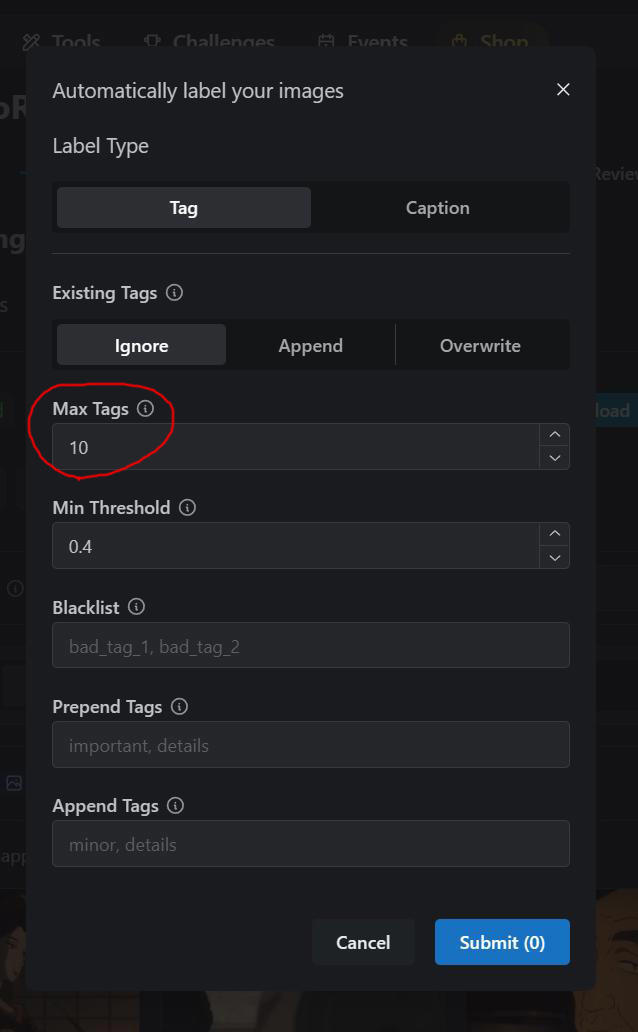This screenshot has width=638, height=1032.
Task: Close the auto-label dialog with X
Action: pyautogui.click(x=563, y=90)
